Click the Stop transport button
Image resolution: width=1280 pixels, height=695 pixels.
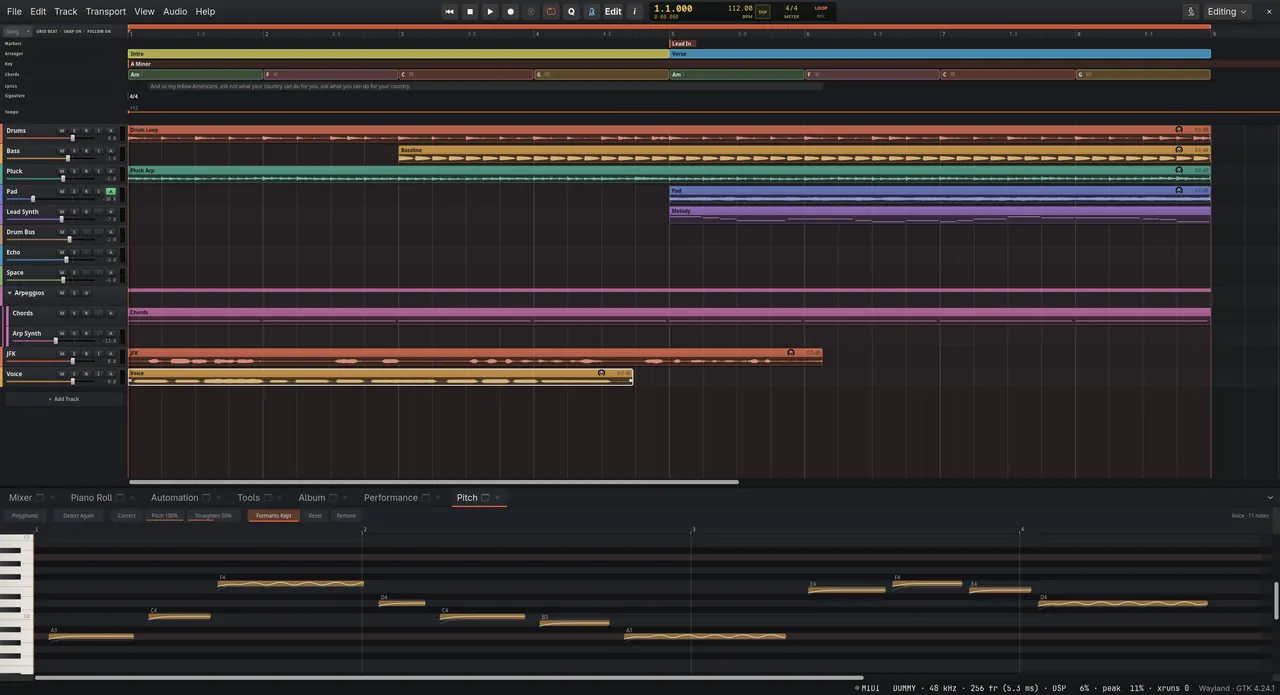pyautogui.click(x=470, y=12)
